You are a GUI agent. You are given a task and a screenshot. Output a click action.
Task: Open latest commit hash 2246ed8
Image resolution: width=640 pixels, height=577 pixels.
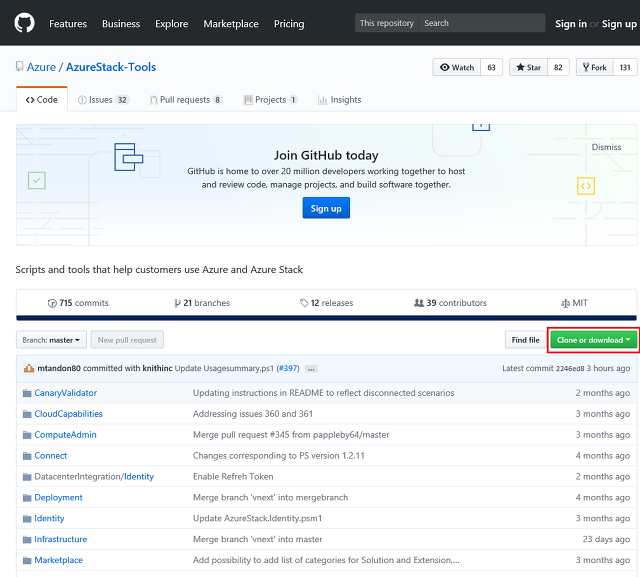click(570, 368)
